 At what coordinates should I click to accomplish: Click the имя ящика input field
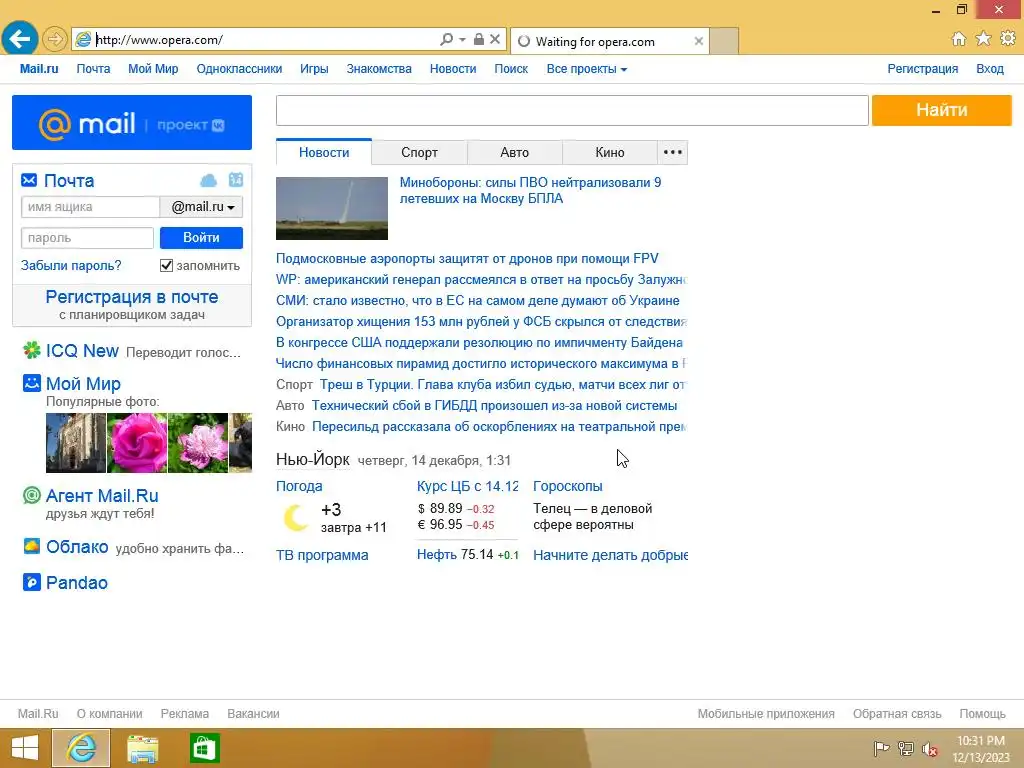[x=91, y=207]
